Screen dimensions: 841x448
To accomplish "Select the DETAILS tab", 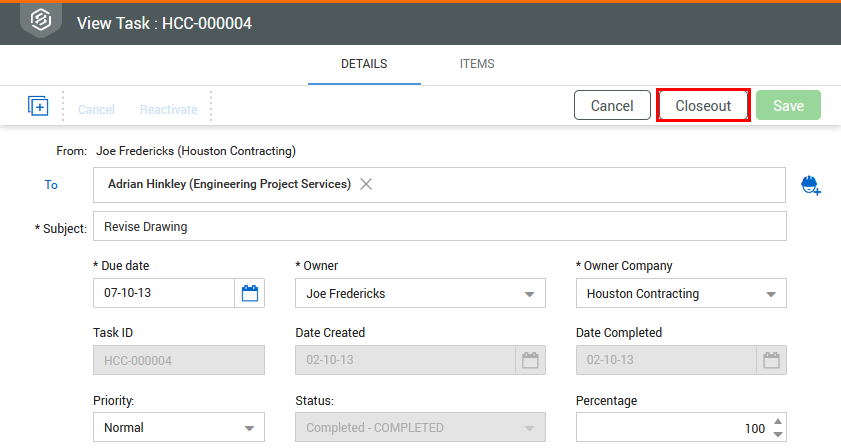I will pyautogui.click(x=364, y=64).
